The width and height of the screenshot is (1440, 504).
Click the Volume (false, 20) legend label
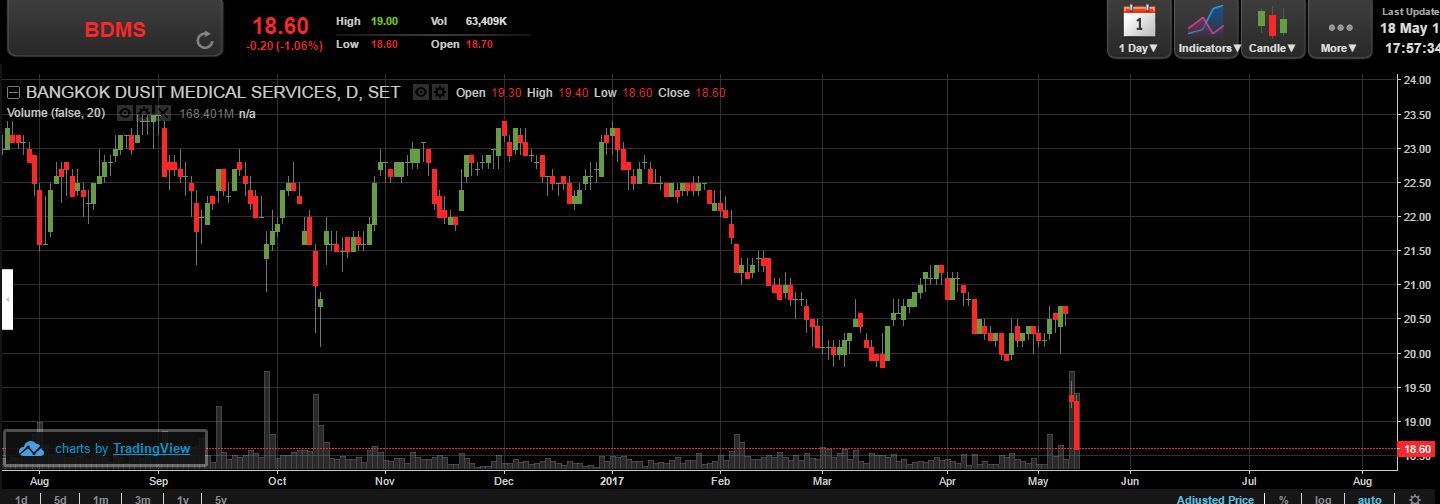point(56,113)
